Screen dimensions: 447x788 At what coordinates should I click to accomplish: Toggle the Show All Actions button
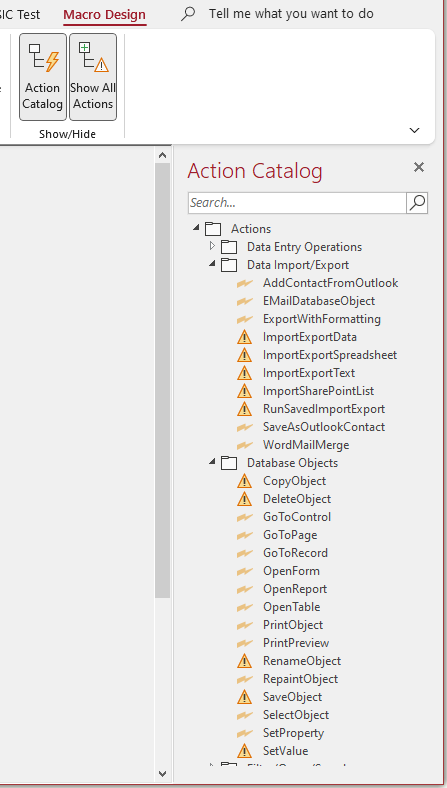(x=93, y=77)
